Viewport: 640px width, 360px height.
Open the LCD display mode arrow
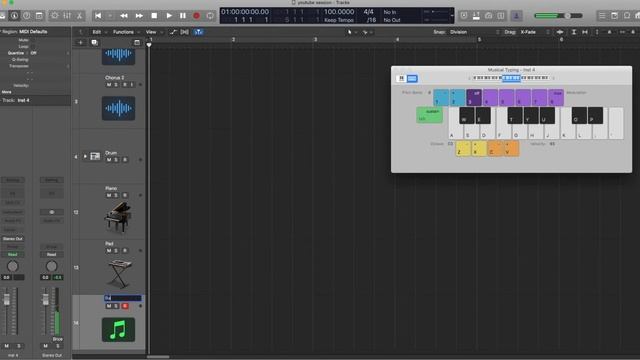[451, 16]
